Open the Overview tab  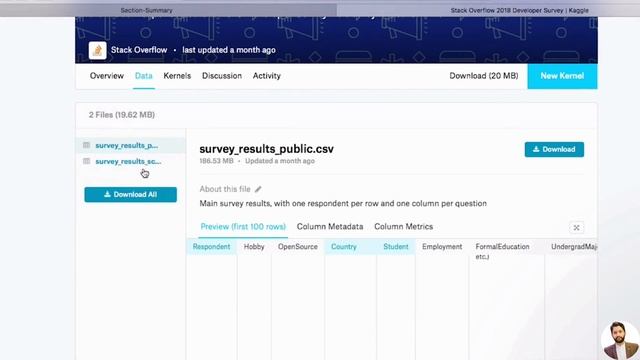pyautogui.click(x=107, y=76)
